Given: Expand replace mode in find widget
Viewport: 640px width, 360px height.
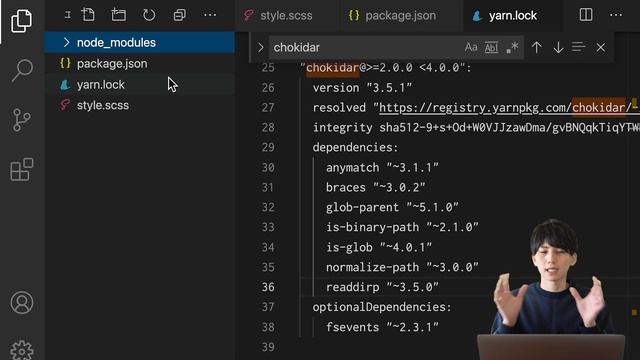Looking at the screenshot, I should [x=260, y=47].
